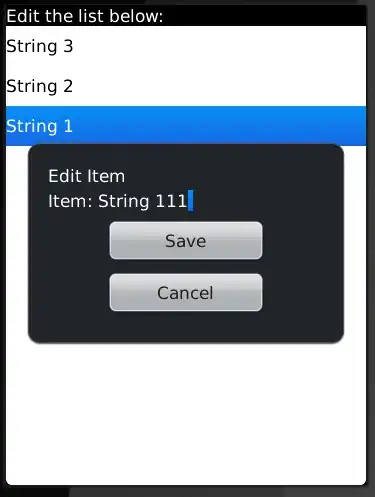Click the black title bar to the right of the header text
375x497 pixels.
click(x=265, y=16)
